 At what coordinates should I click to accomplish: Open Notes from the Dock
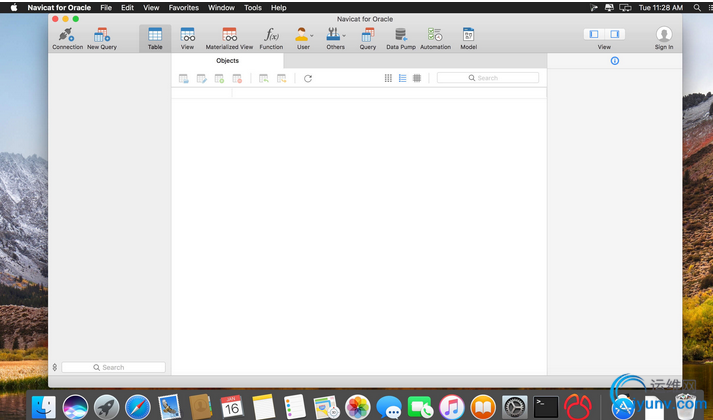[263, 406]
